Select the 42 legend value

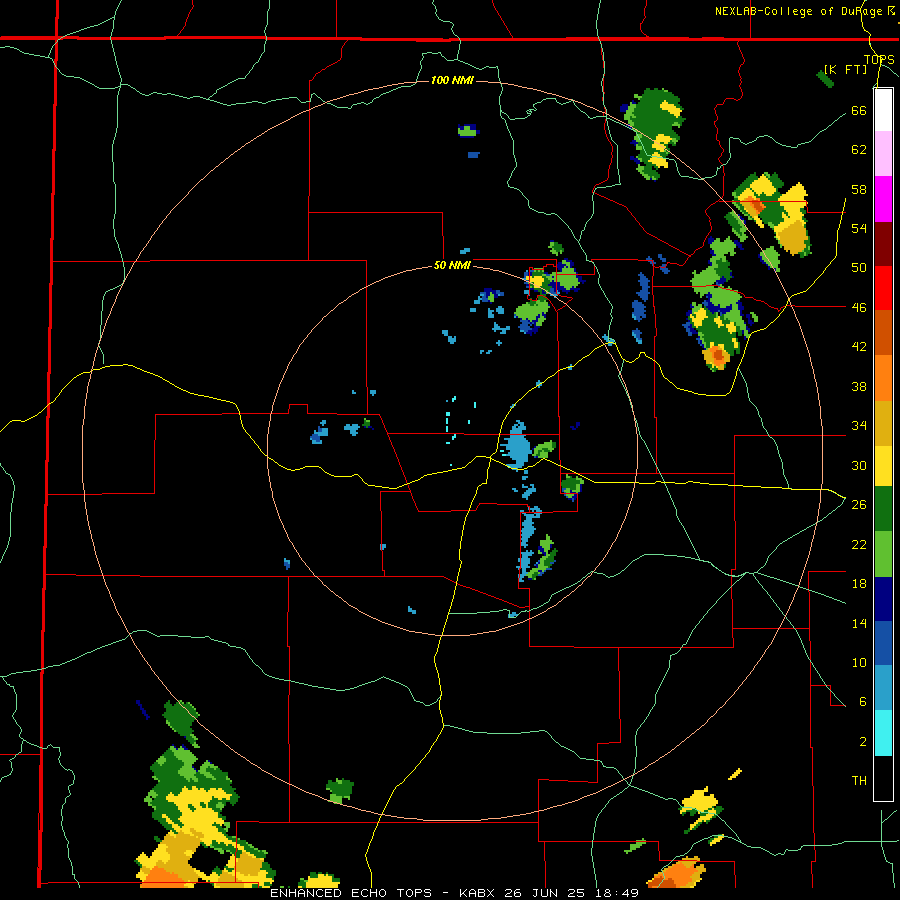tap(859, 346)
